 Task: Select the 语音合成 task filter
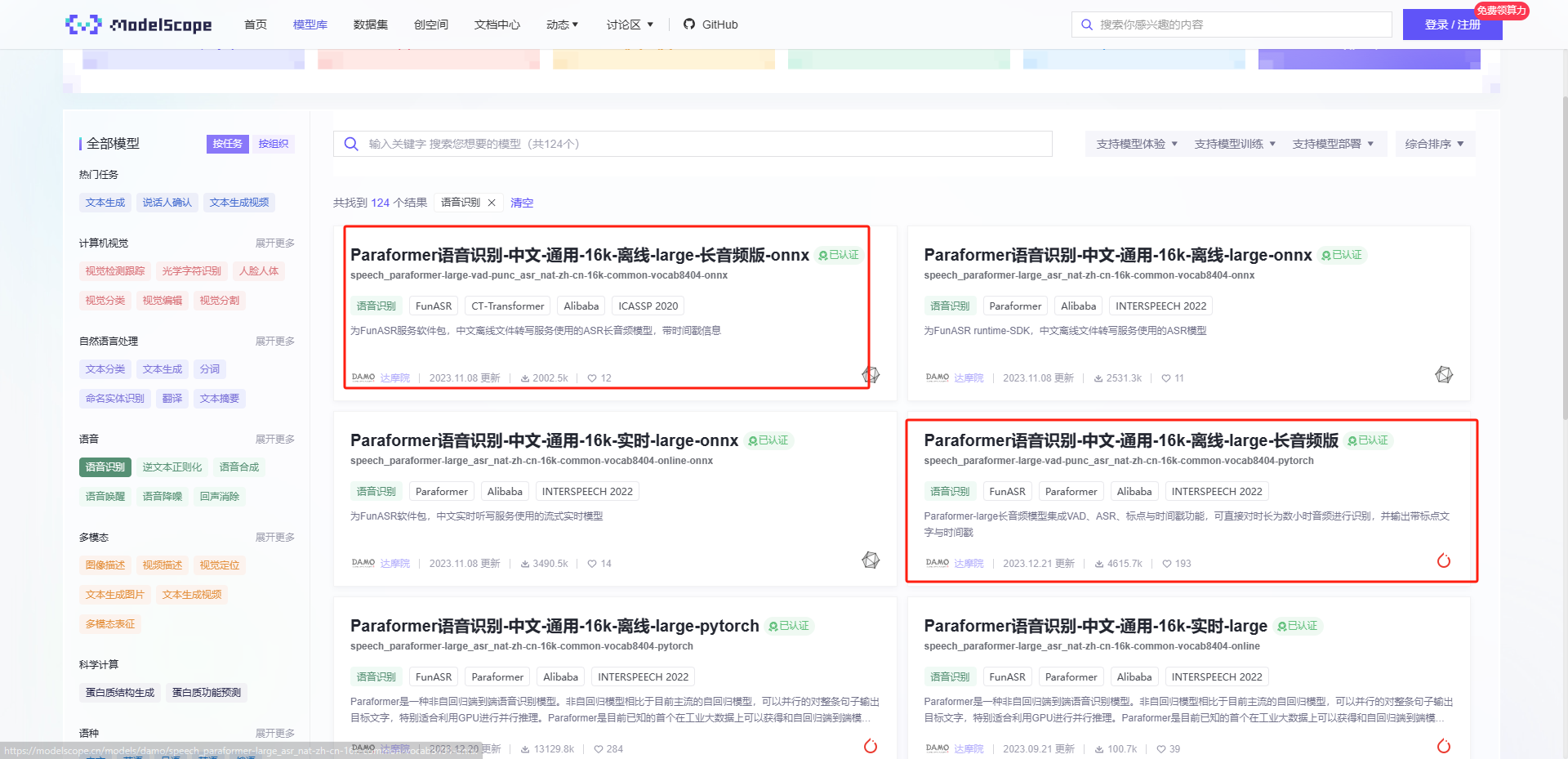[239, 467]
